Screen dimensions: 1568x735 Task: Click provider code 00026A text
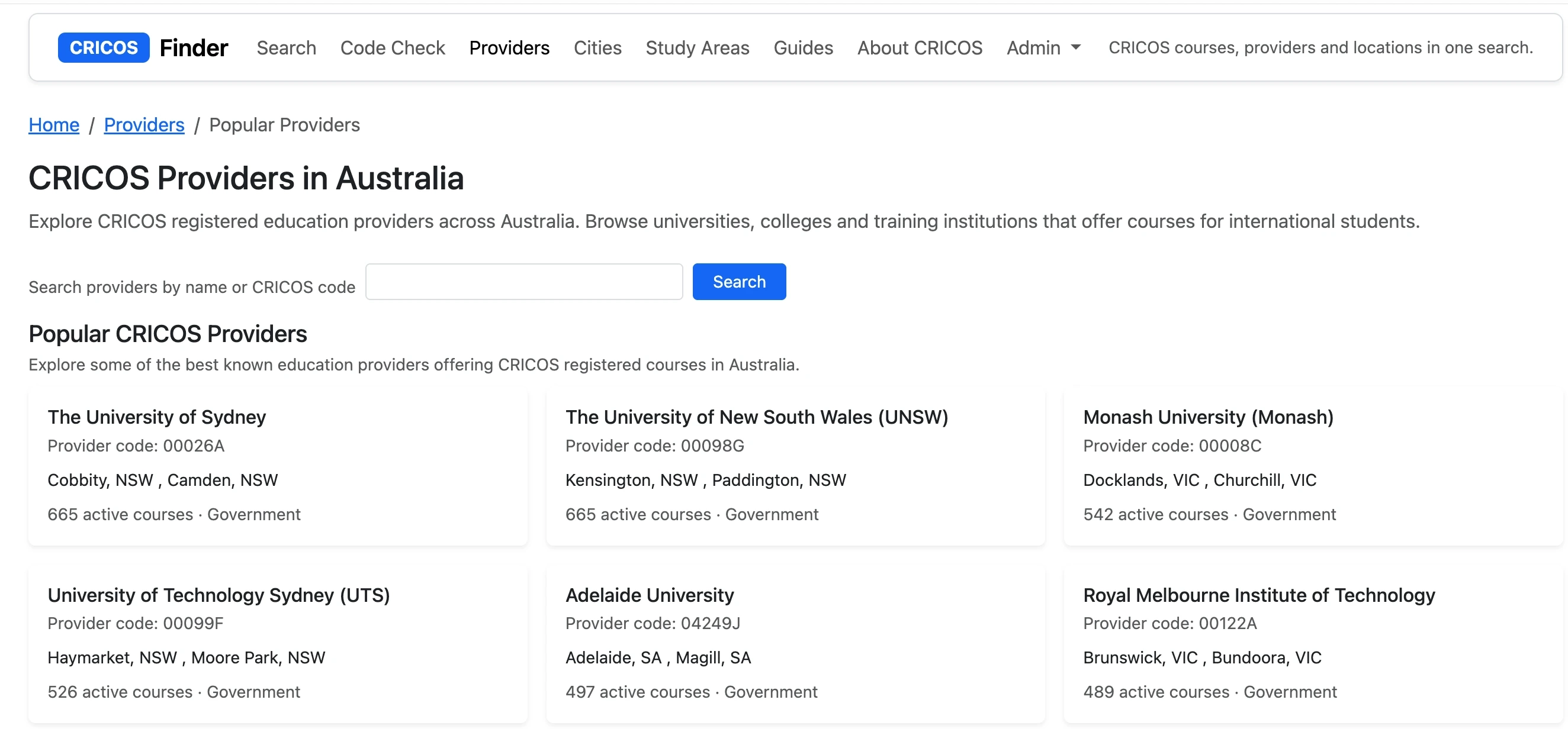pyautogui.click(x=136, y=446)
